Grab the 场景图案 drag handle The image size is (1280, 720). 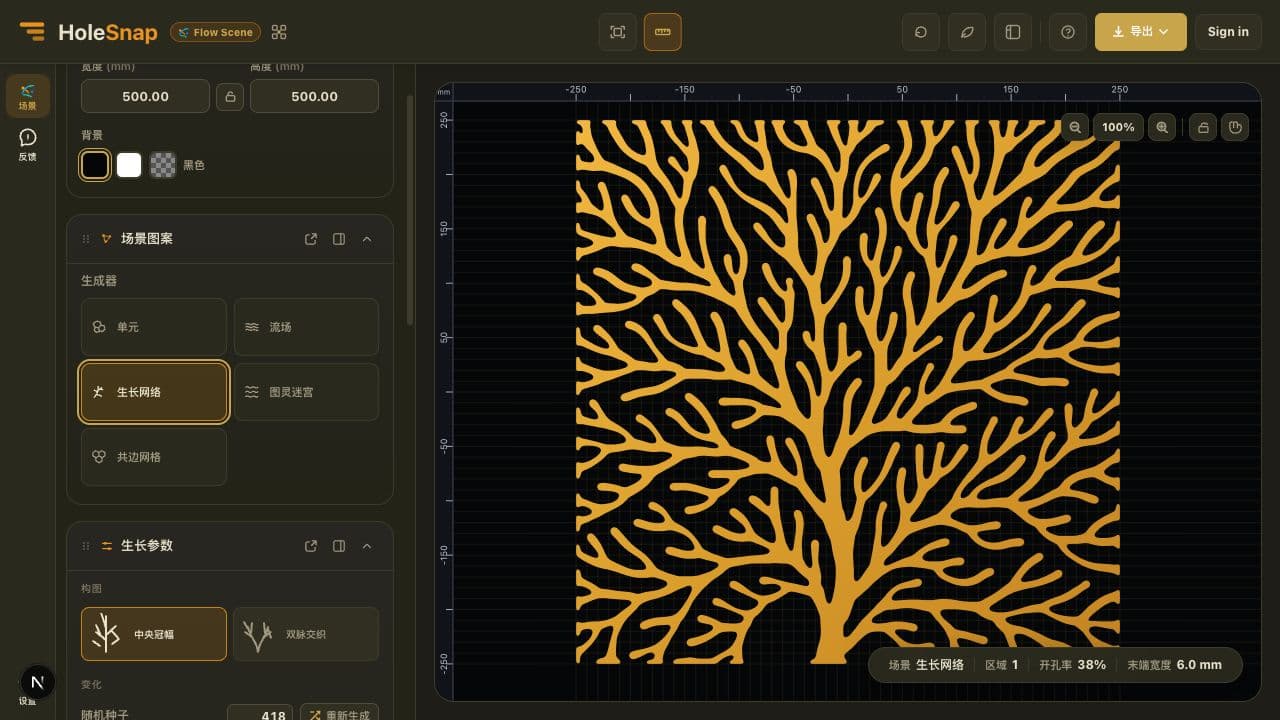[x=85, y=239]
